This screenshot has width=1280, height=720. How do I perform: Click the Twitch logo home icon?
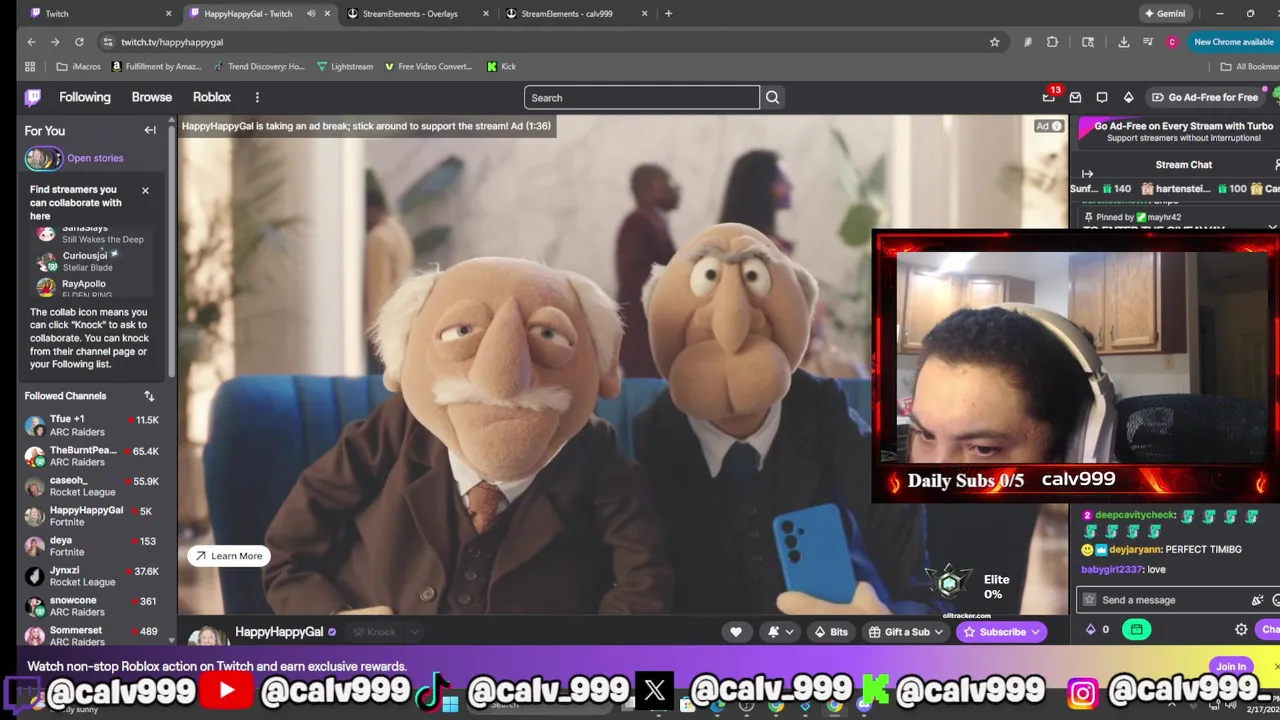pyautogui.click(x=33, y=97)
